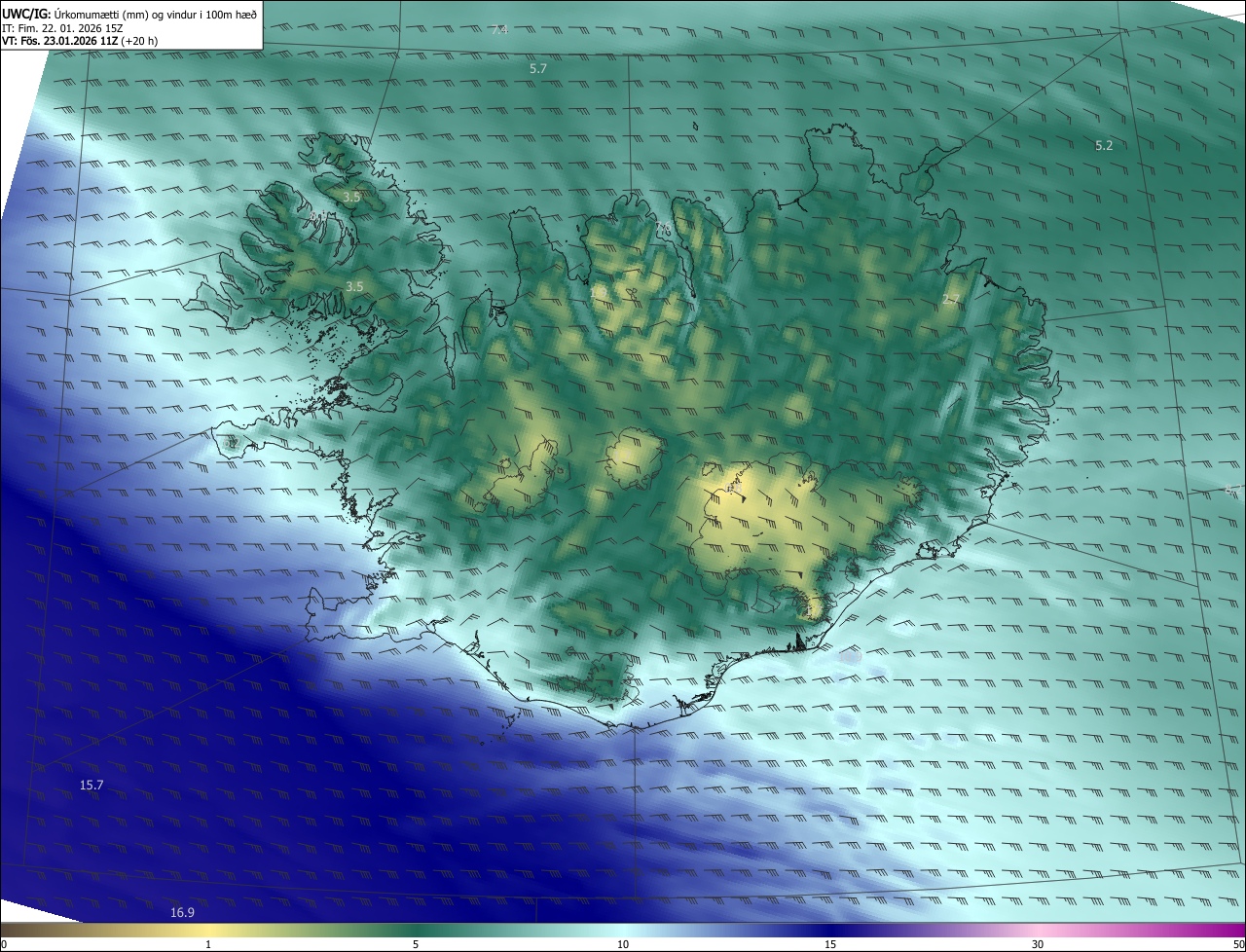Screen dimensions: 1246x952
Task: Click the valid time 'VT: Fös. 23.01.2026 11Z'
Action: click(x=60, y=41)
